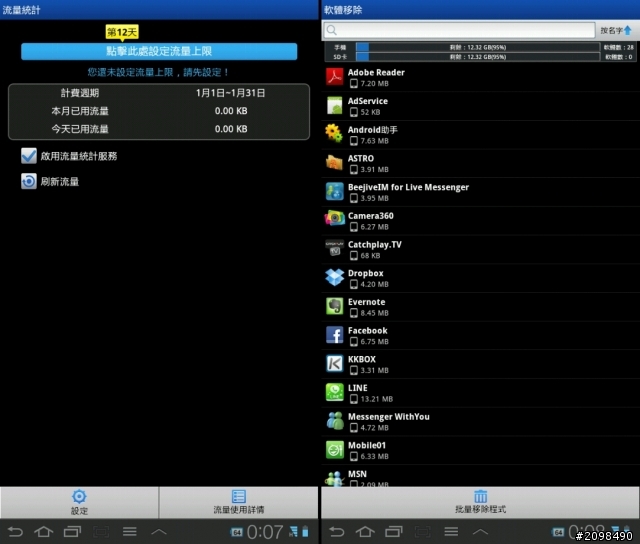Open recent apps in right navigation bar

394,531
